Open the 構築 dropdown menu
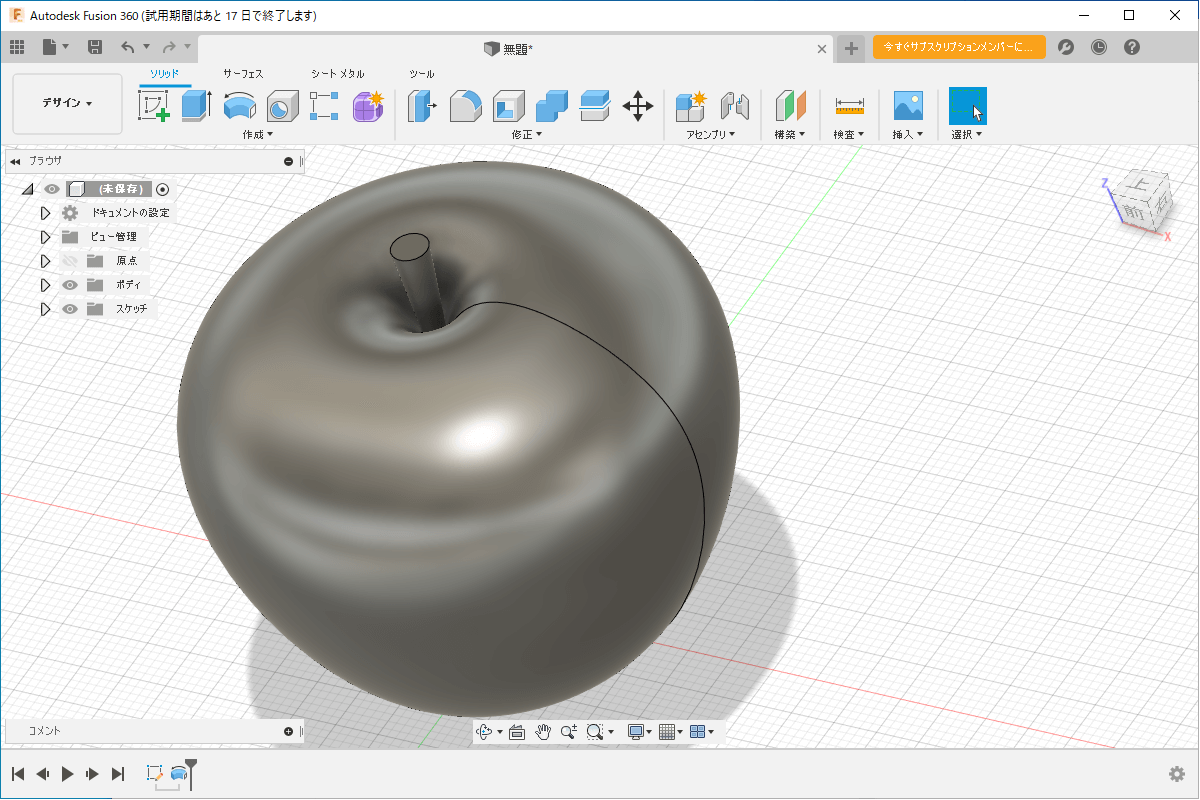Viewport: 1200px width, 800px height. click(790, 134)
